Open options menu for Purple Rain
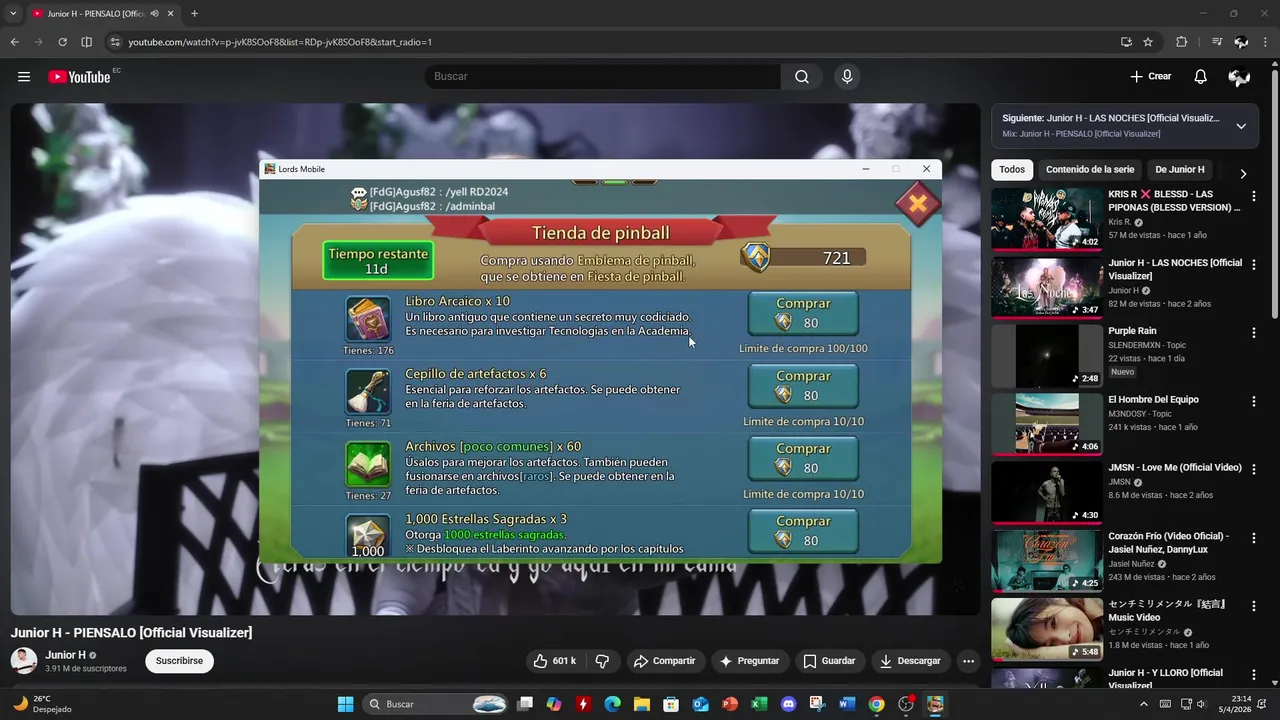The height and width of the screenshot is (720, 1280). [1254, 333]
